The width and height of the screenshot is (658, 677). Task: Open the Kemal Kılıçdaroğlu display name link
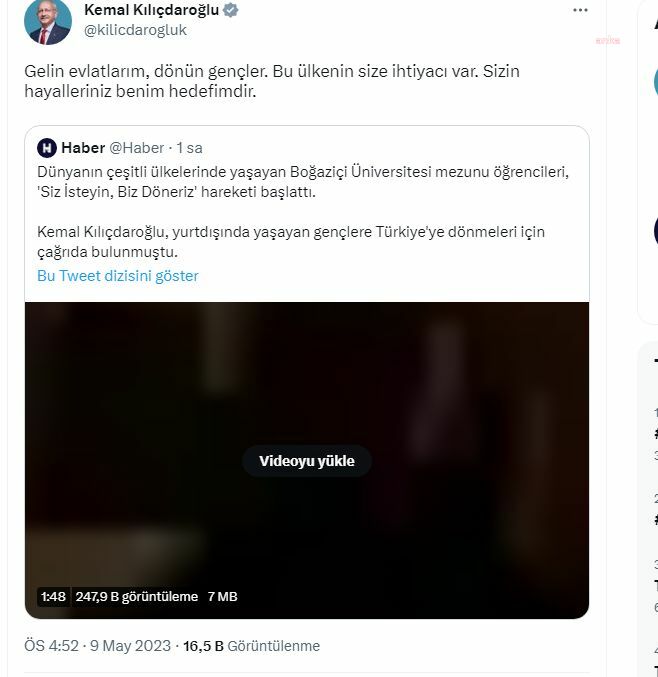point(151,10)
